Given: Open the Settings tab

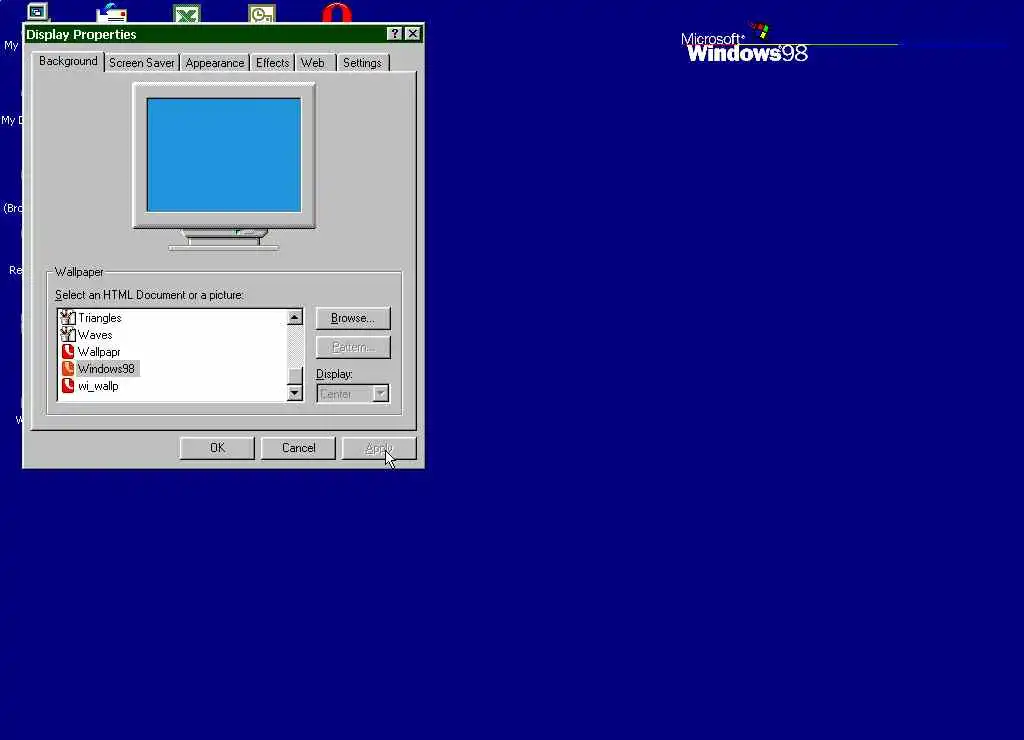Looking at the screenshot, I should 362,63.
